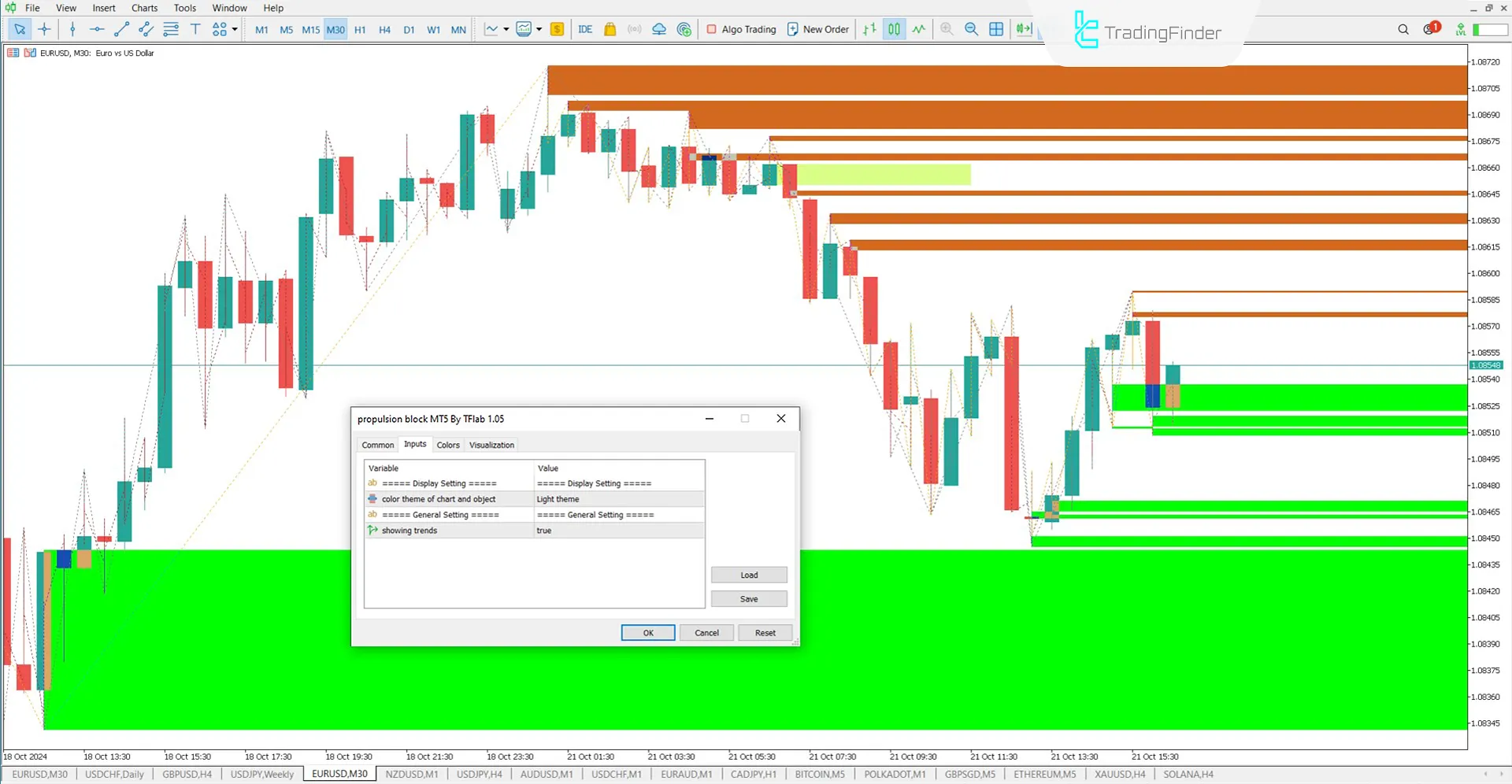Viewport: 1512px width, 784px height.
Task: Open the Colors tab of the dialog
Action: (x=447, y=445)
